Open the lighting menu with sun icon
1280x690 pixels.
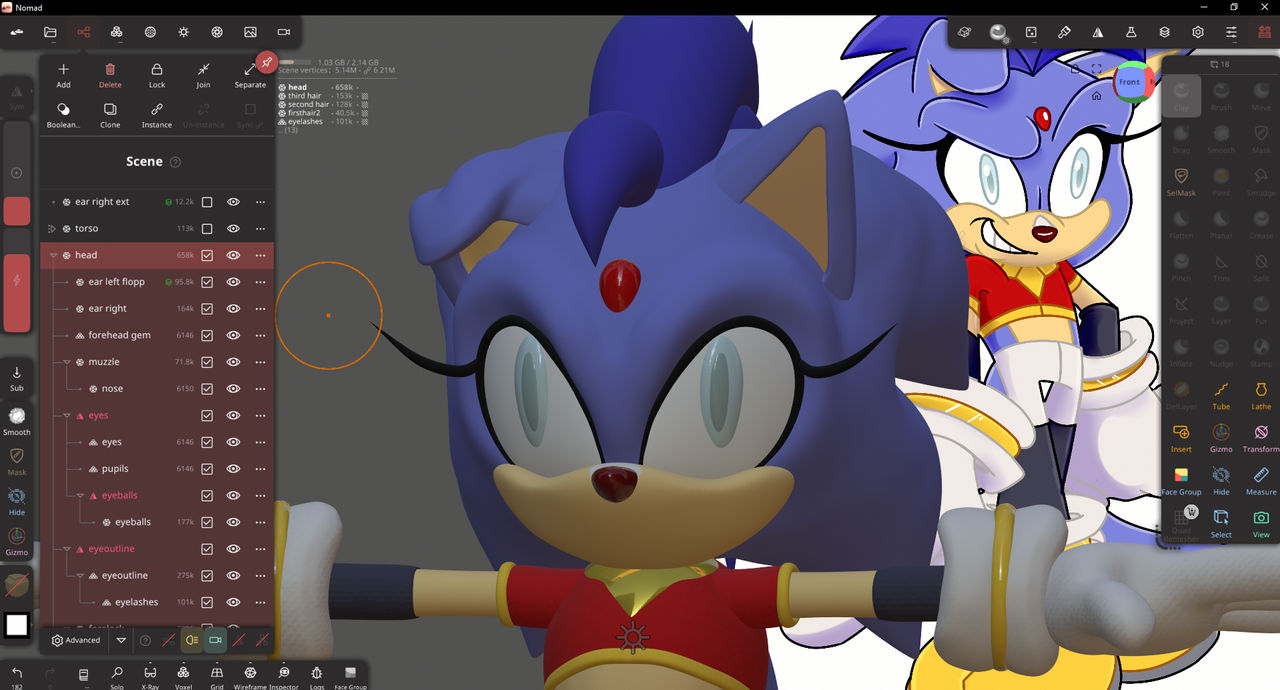[x=183, y=32]
